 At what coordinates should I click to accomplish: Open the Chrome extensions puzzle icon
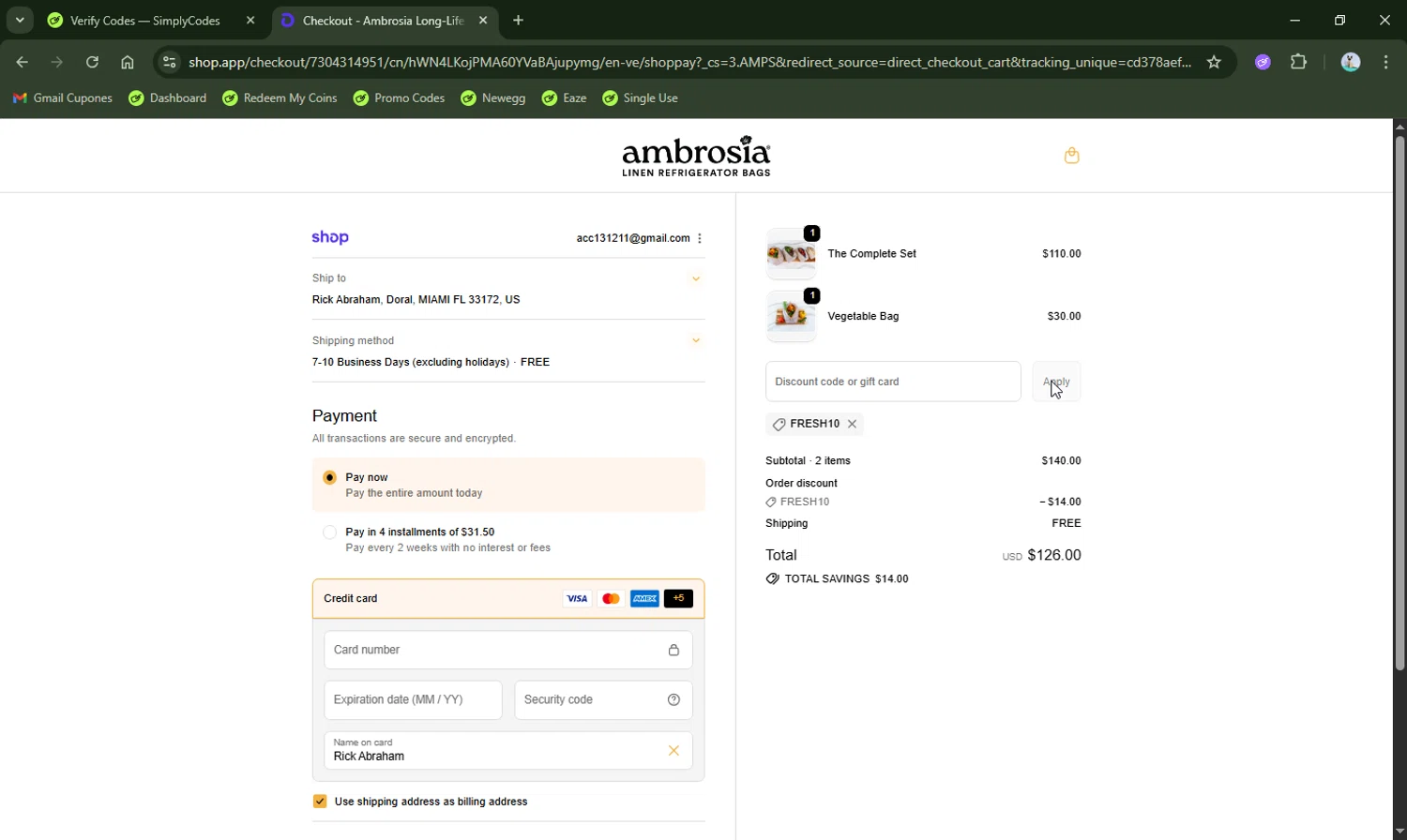(x=1298, y=62)
